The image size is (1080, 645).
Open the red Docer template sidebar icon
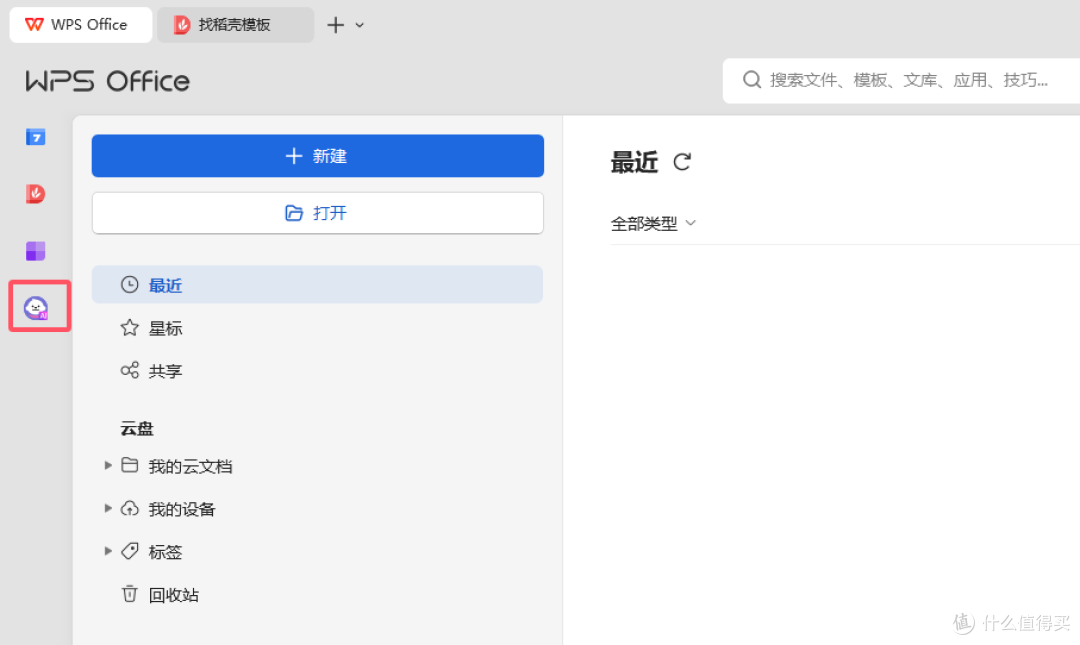pos(36,194)
